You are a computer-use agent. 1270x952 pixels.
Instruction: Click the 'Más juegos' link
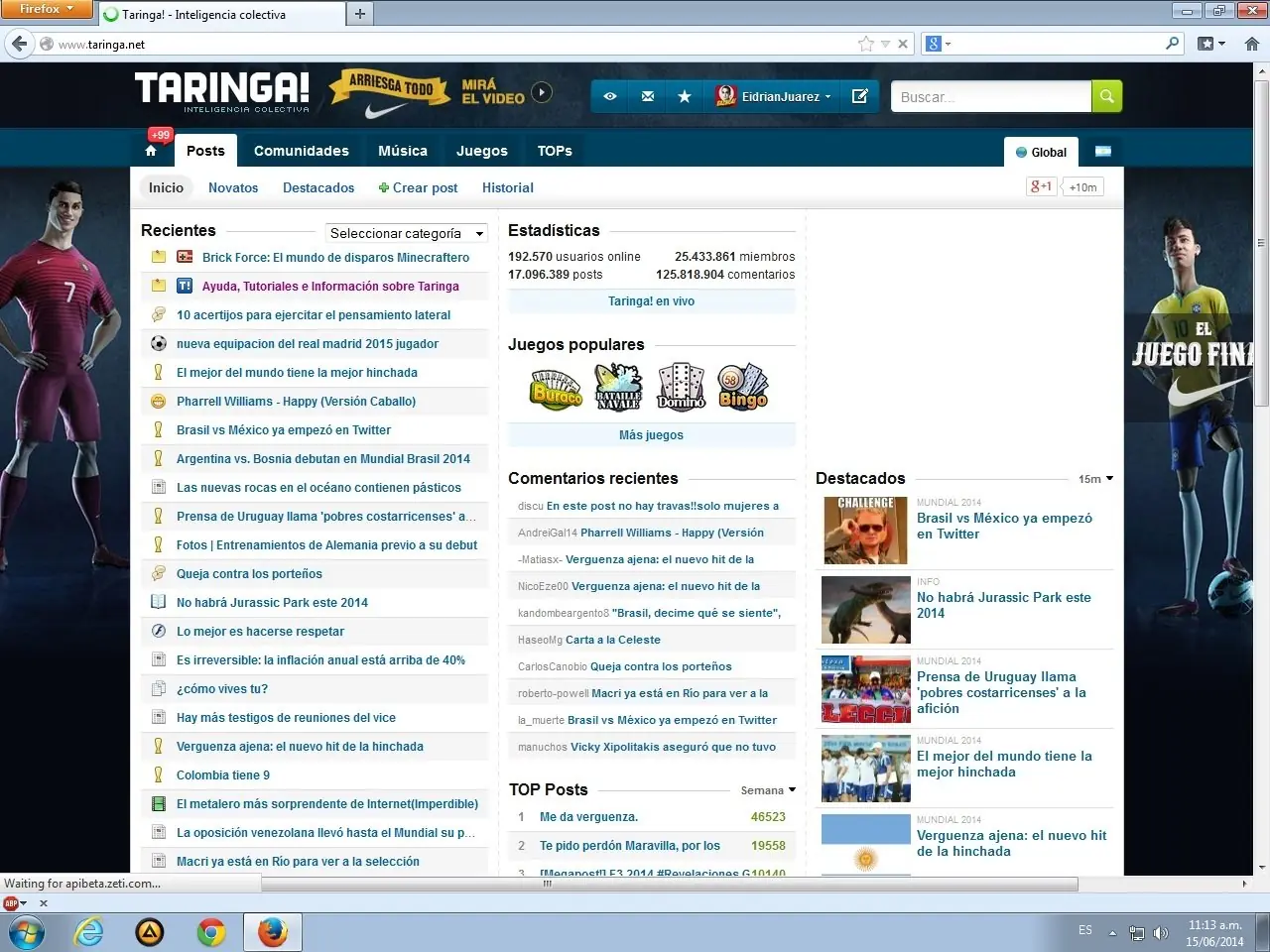[652, 435]
